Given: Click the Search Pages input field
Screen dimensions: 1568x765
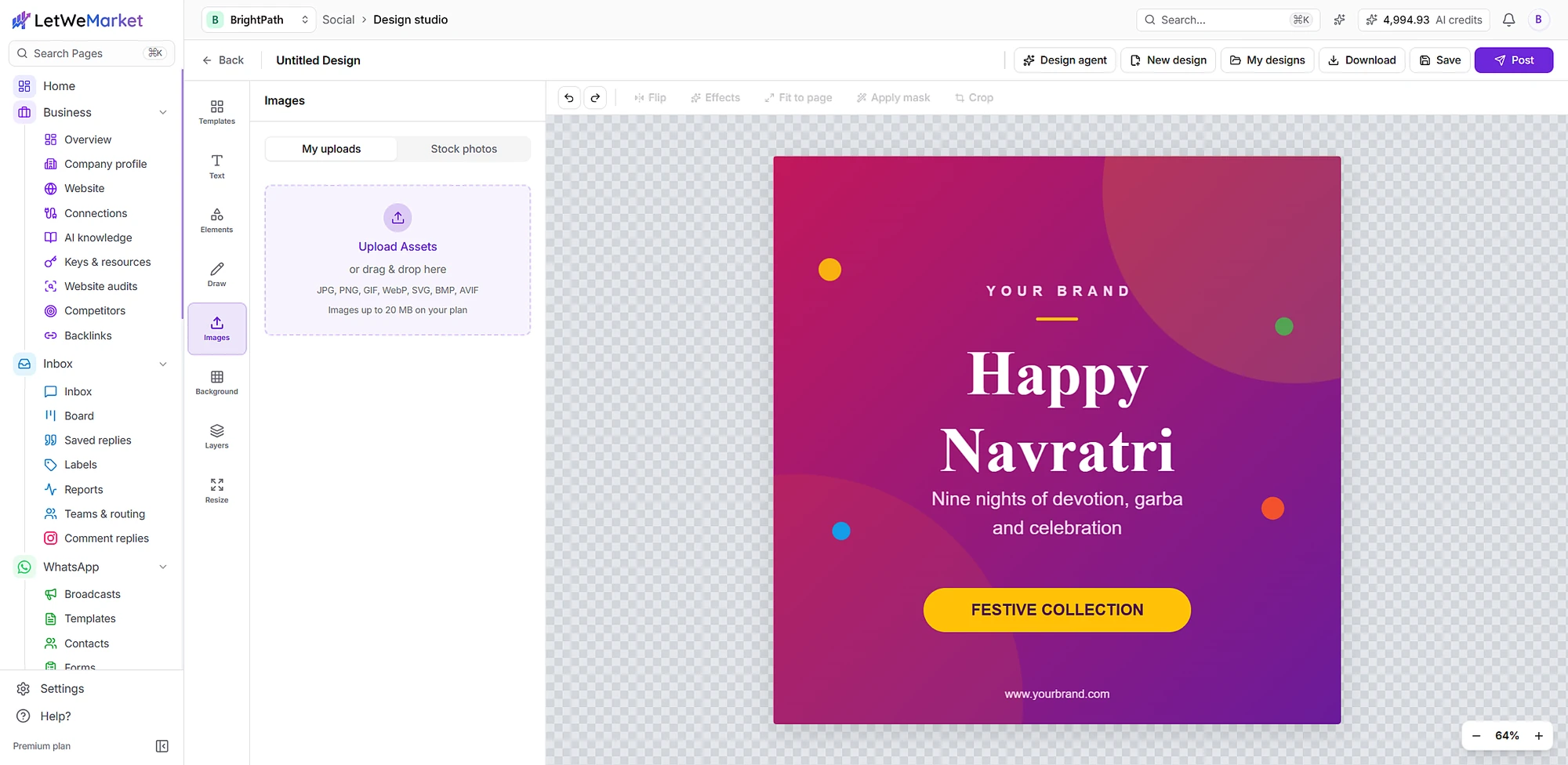Looking at the screenshot, I should pos(92,53).
